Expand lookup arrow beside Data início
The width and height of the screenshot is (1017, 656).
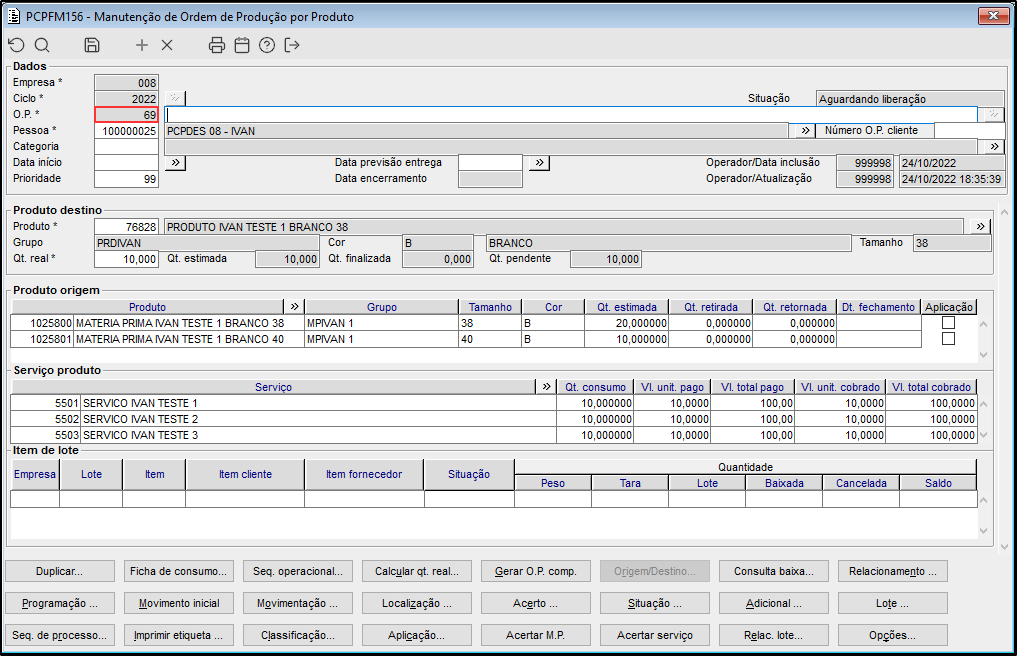175,162
